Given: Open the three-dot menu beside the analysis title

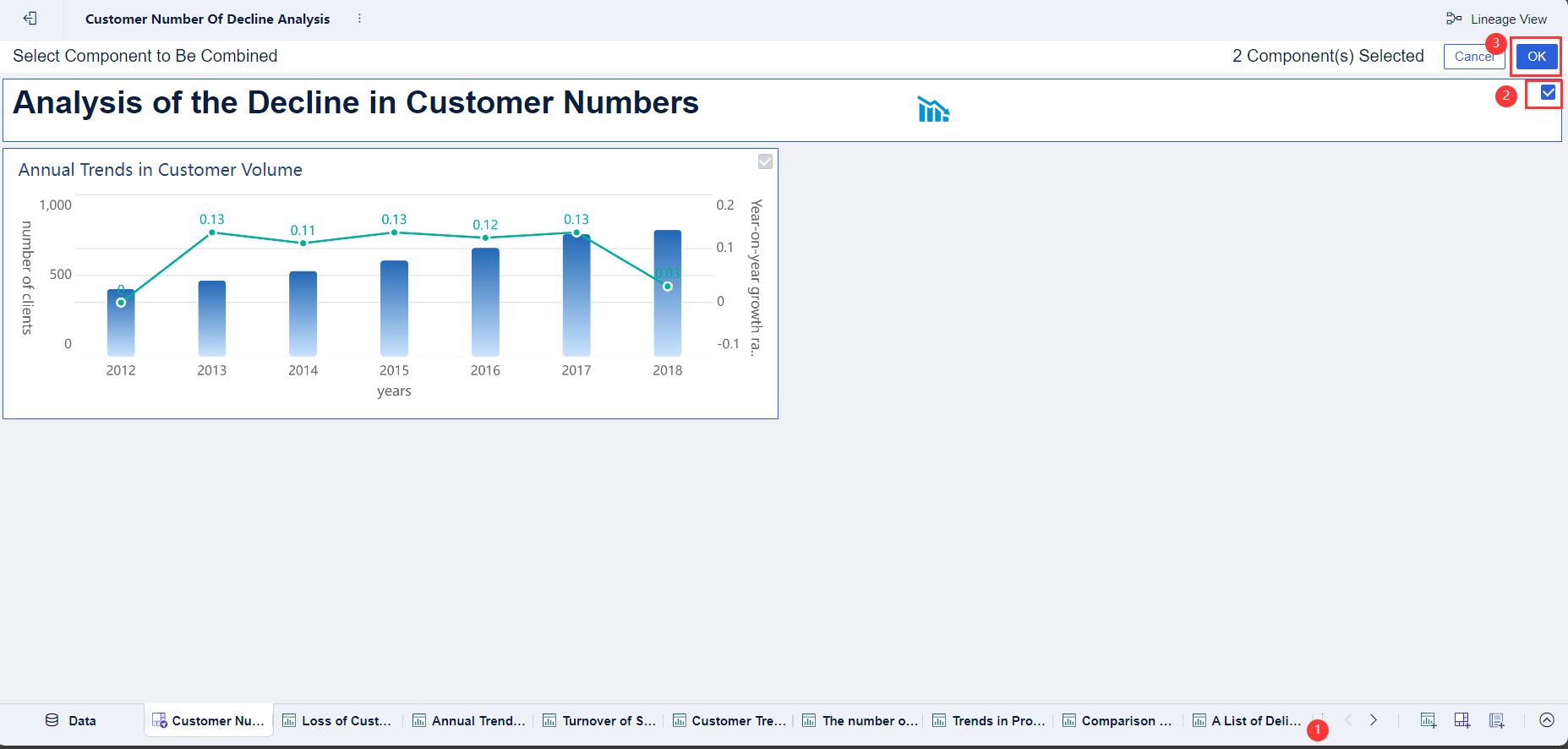Looking at the screenshot, I should (x=359, y=19).
